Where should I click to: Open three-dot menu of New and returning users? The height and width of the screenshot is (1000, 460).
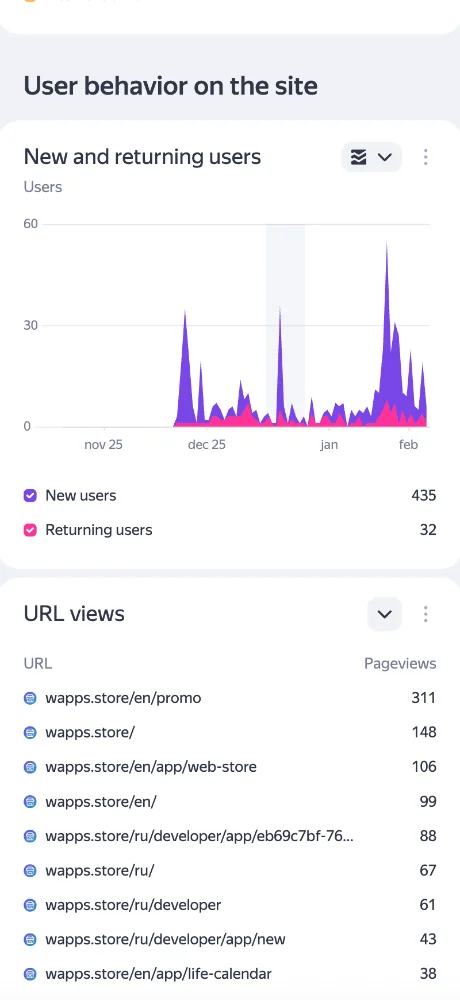[426, 158]
